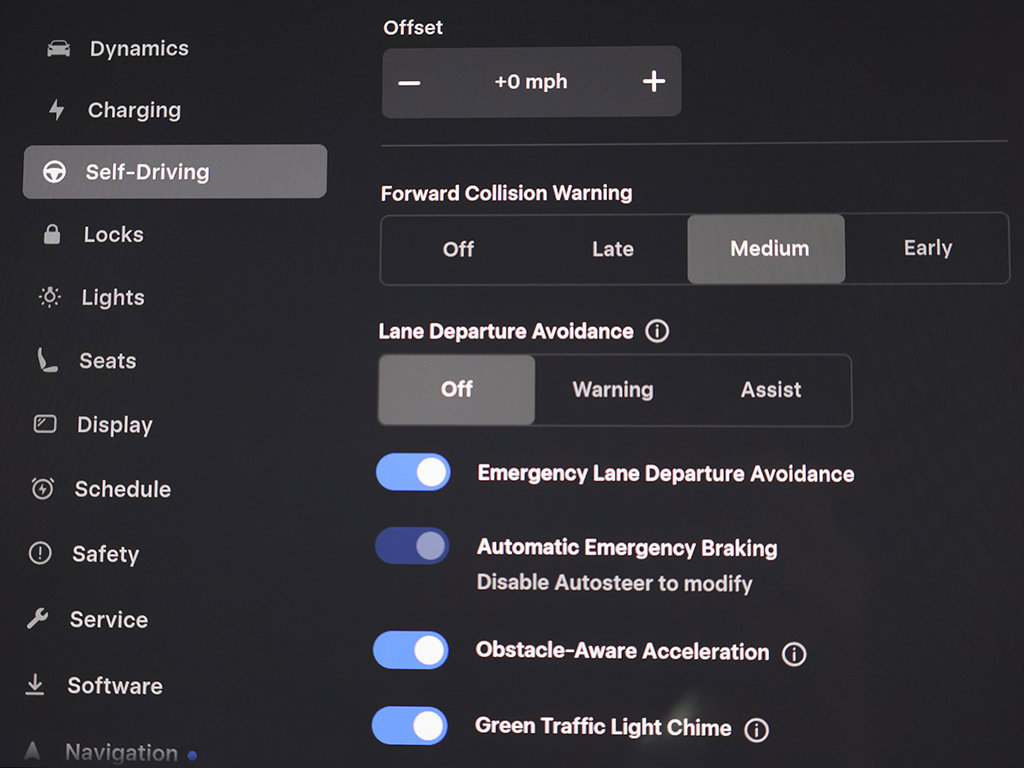The image size is (1024, 768).
Task: Click the padlock icon beside Locks
Action: pyautogui.click(x=52, y=234)
